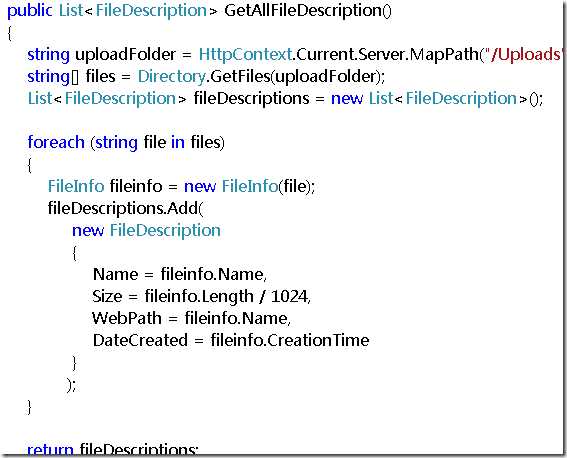Click the 'return' keyword at the bottom
Image resolution: width=567 pixels, height=458 pixels.
pyautogui.click(x=50, y=449)
